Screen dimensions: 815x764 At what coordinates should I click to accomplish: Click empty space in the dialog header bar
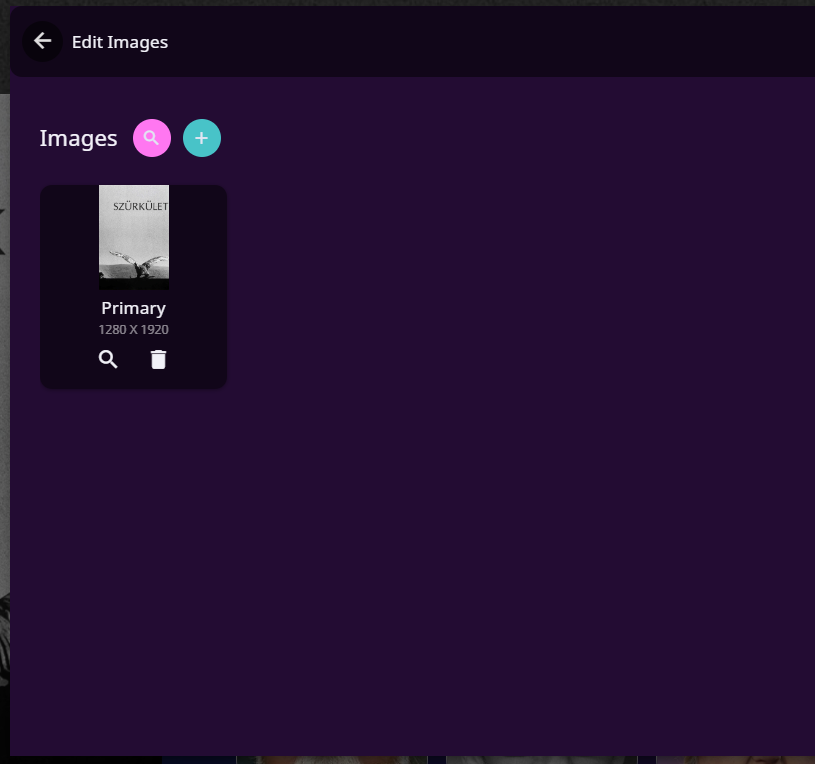[x=500, y=42]
